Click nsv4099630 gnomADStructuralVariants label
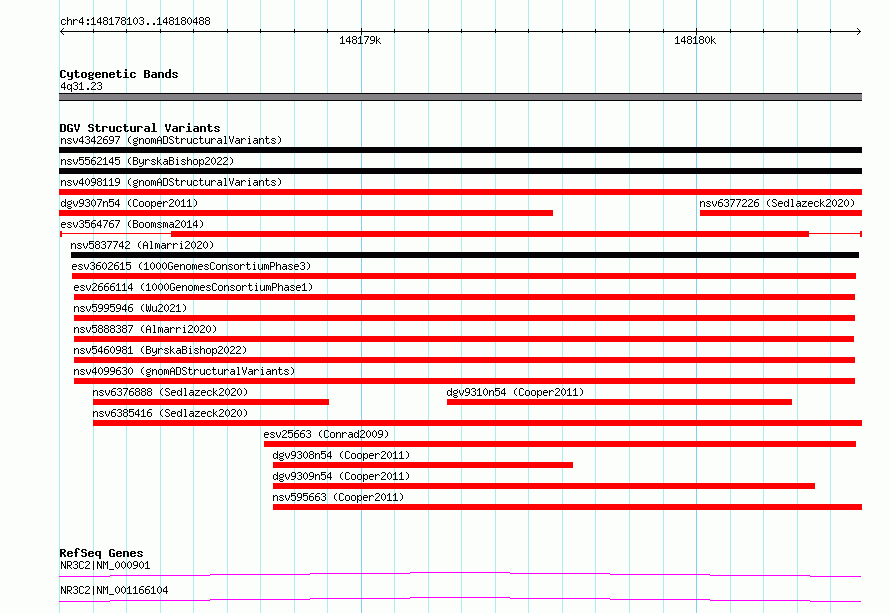890x613 pixels. click(x=184, y=371)
